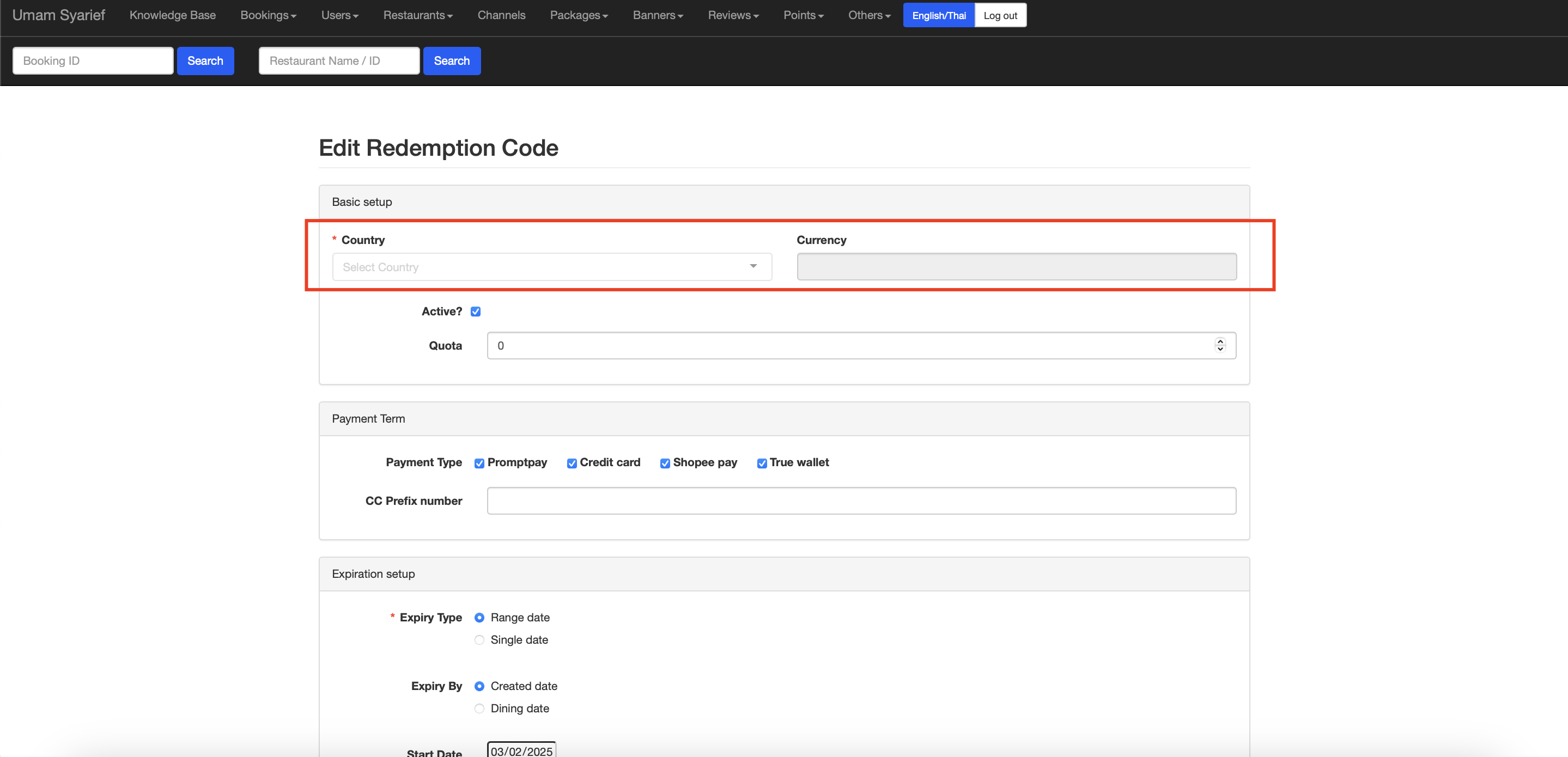
Task: Select Single date expiry type
Action: click(479, 639)
